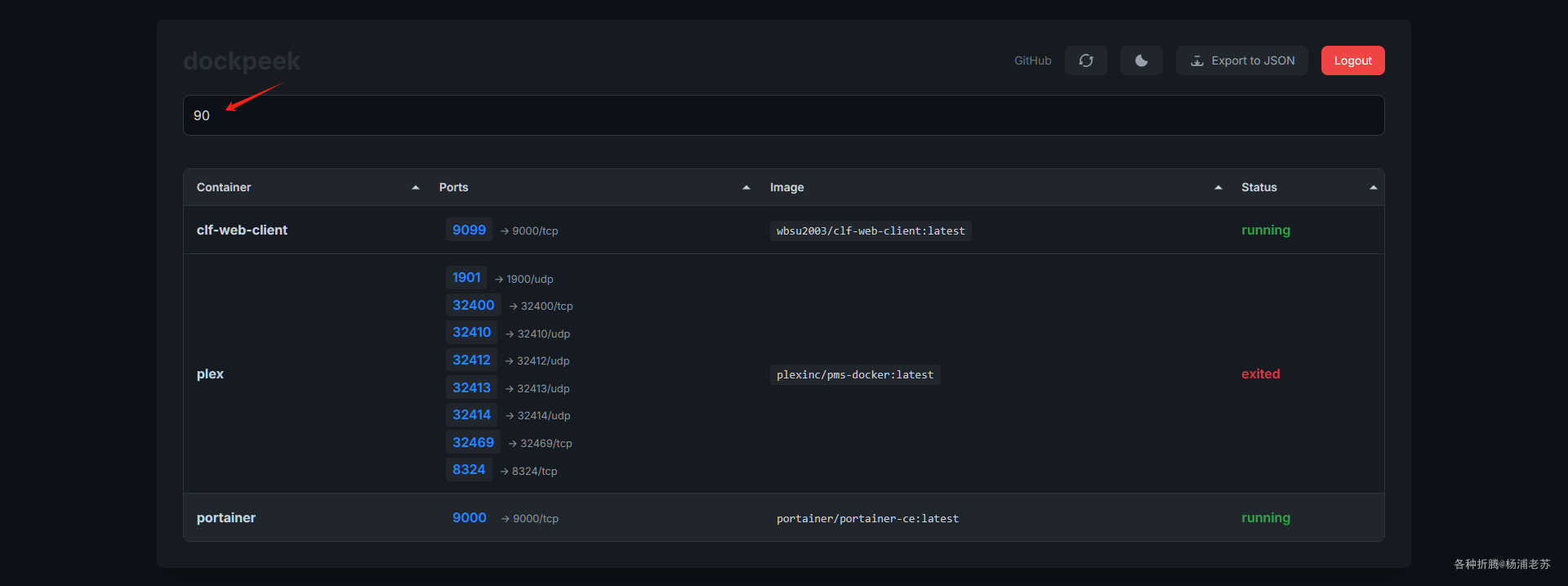Click image plexinc/pms-docker:latest
This screenshot has height=586, width=1568.
855,375
